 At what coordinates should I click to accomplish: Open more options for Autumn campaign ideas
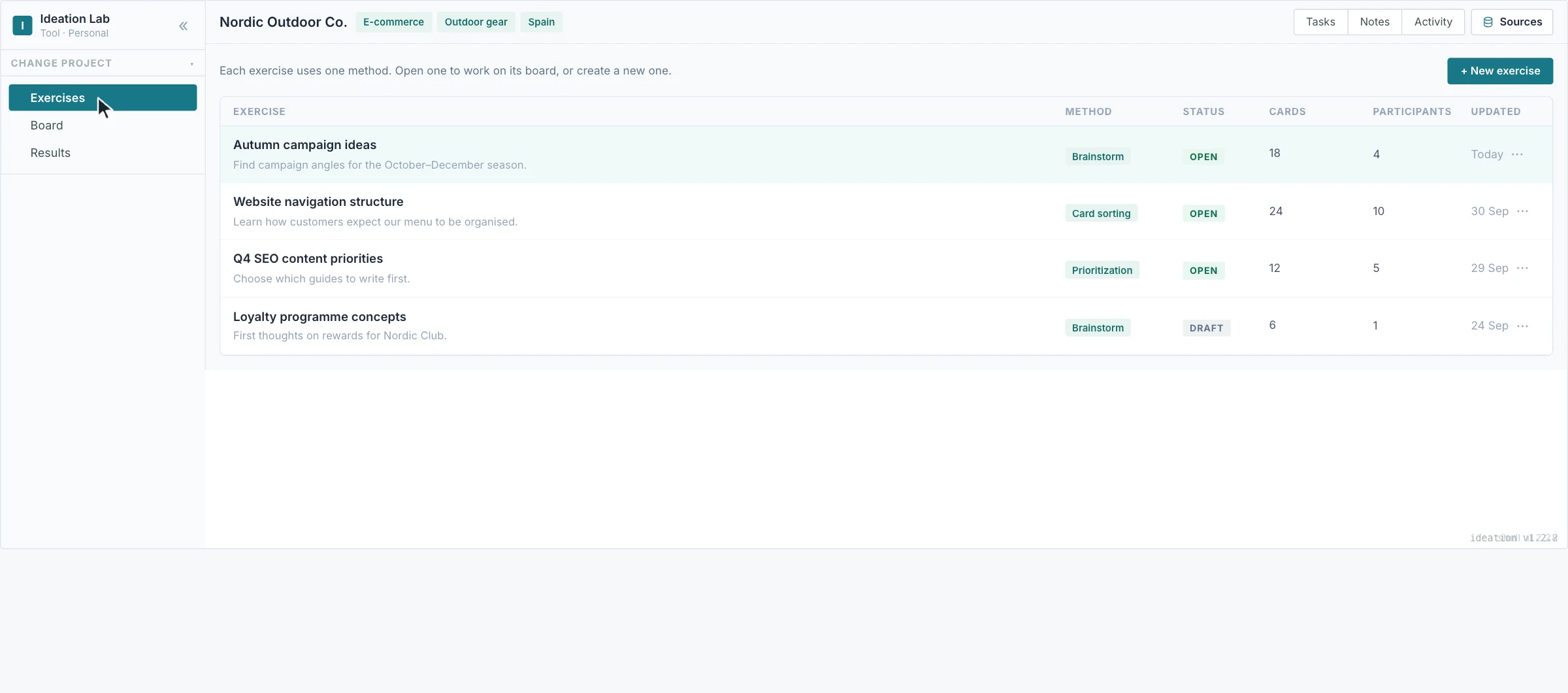1517,154
